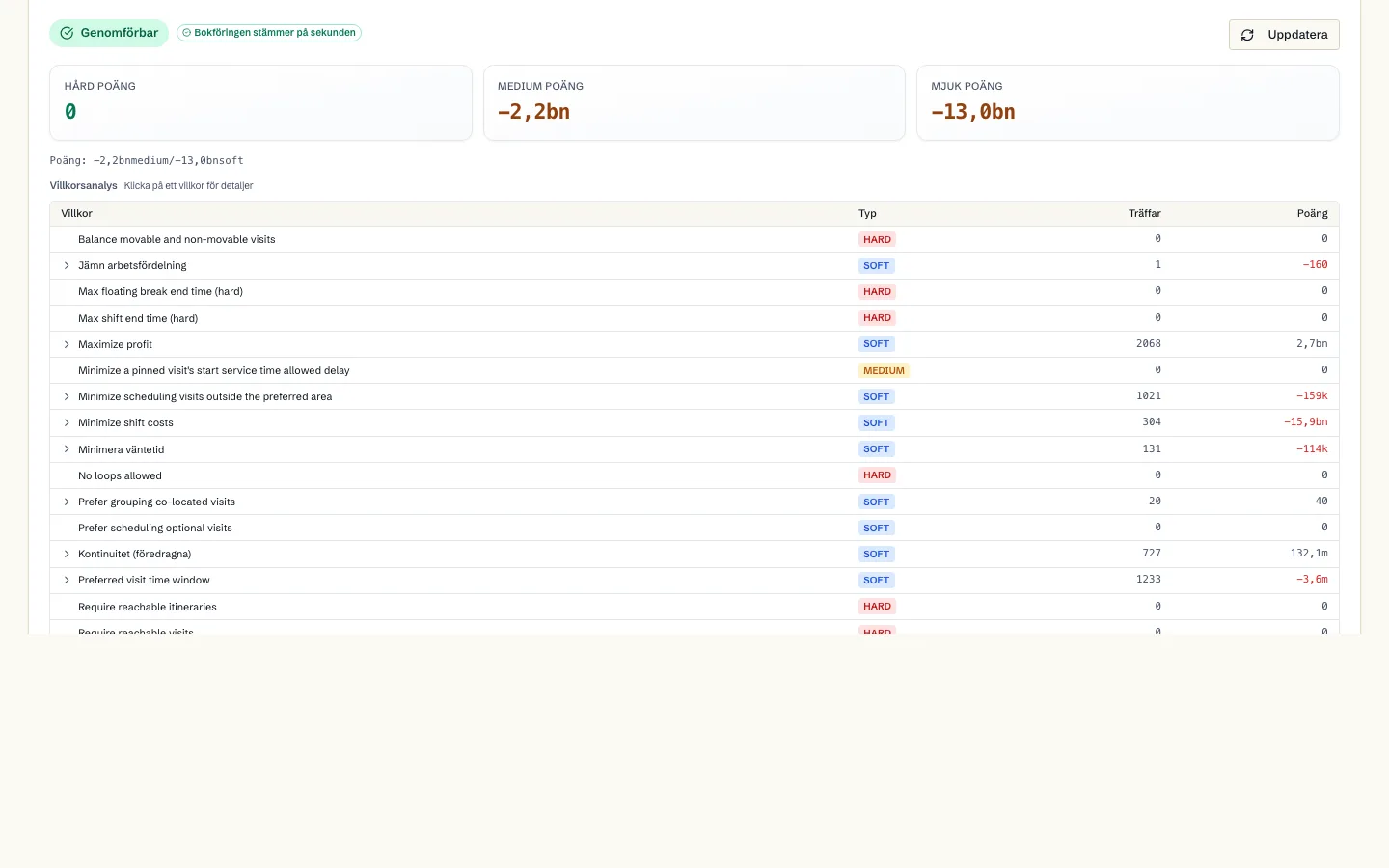Expand the Minimera väntetid row
This screenshot has height=868, width=1389.
[x=67, y=449]
